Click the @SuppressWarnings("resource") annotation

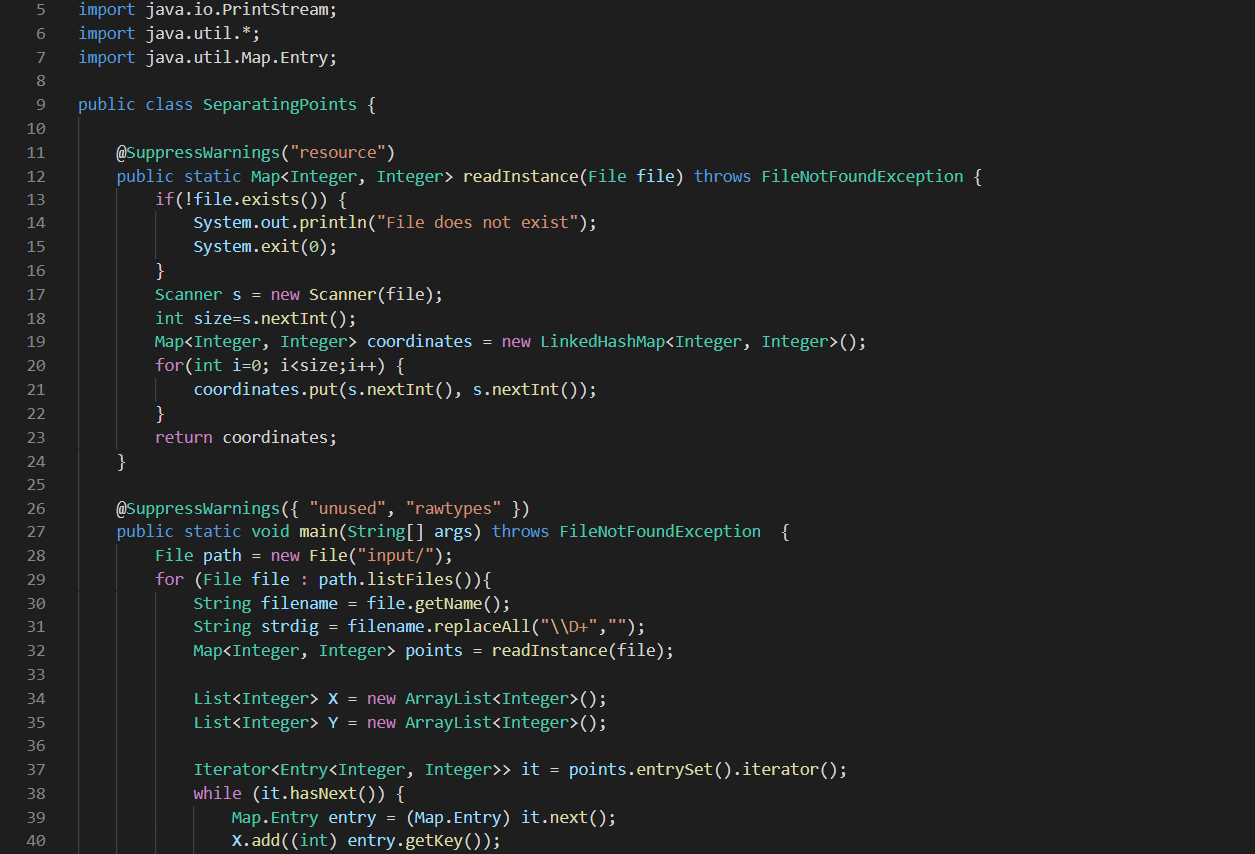coord(256,152)
